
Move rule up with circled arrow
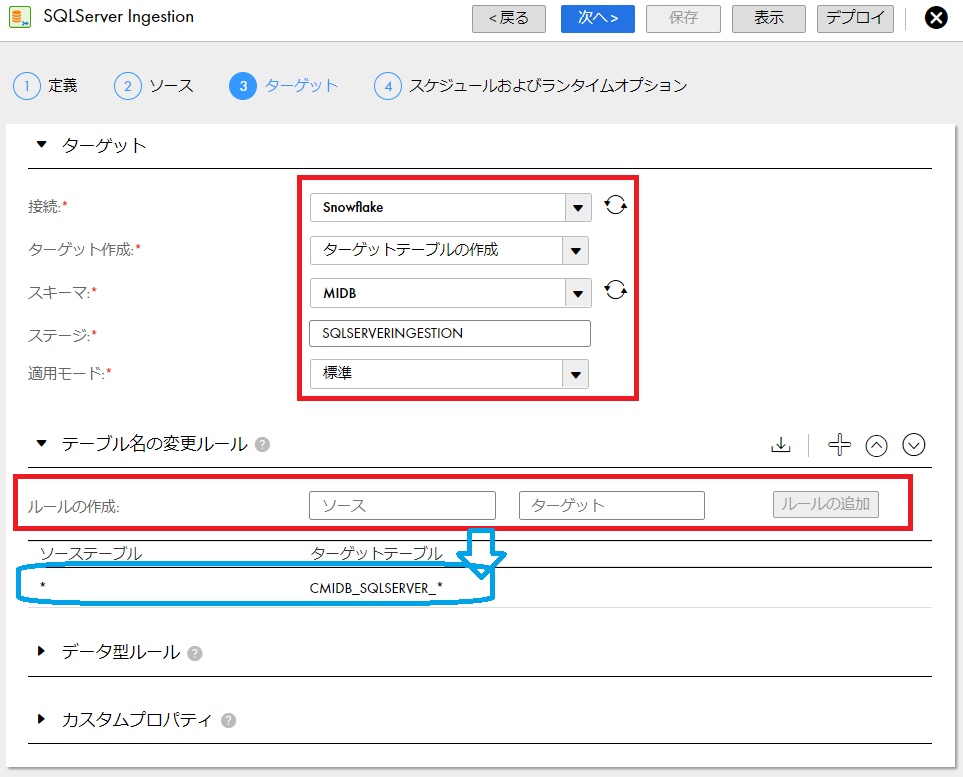click(876, 445)
